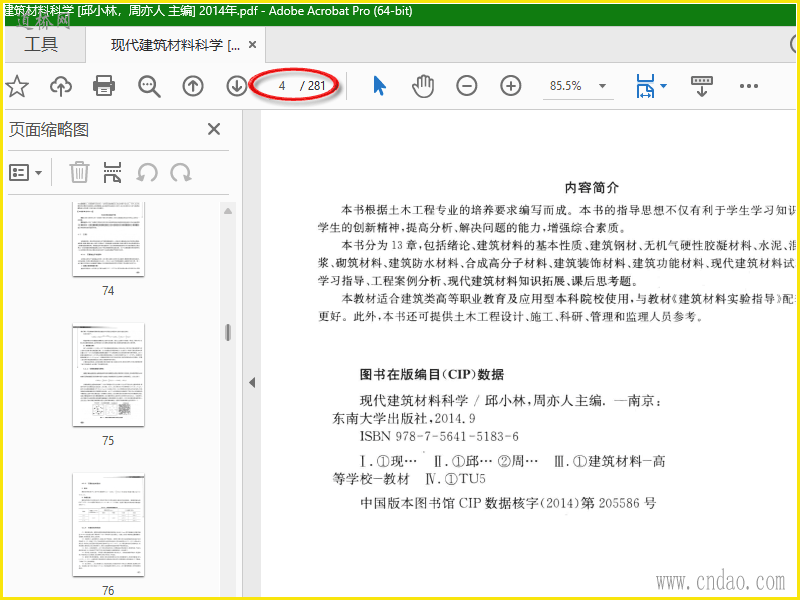Screen dimensions: 800x600
Task: Select the hand pan tool
Action: point(423,86)
